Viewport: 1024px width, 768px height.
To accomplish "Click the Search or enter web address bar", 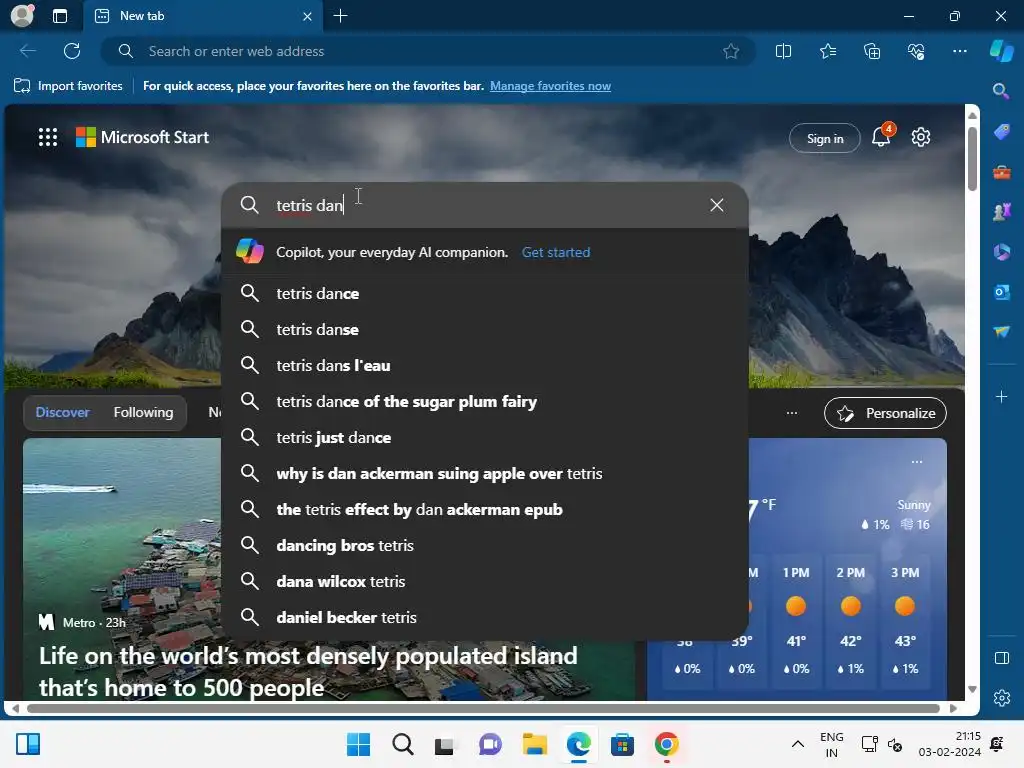I will (x=428, y=51).
